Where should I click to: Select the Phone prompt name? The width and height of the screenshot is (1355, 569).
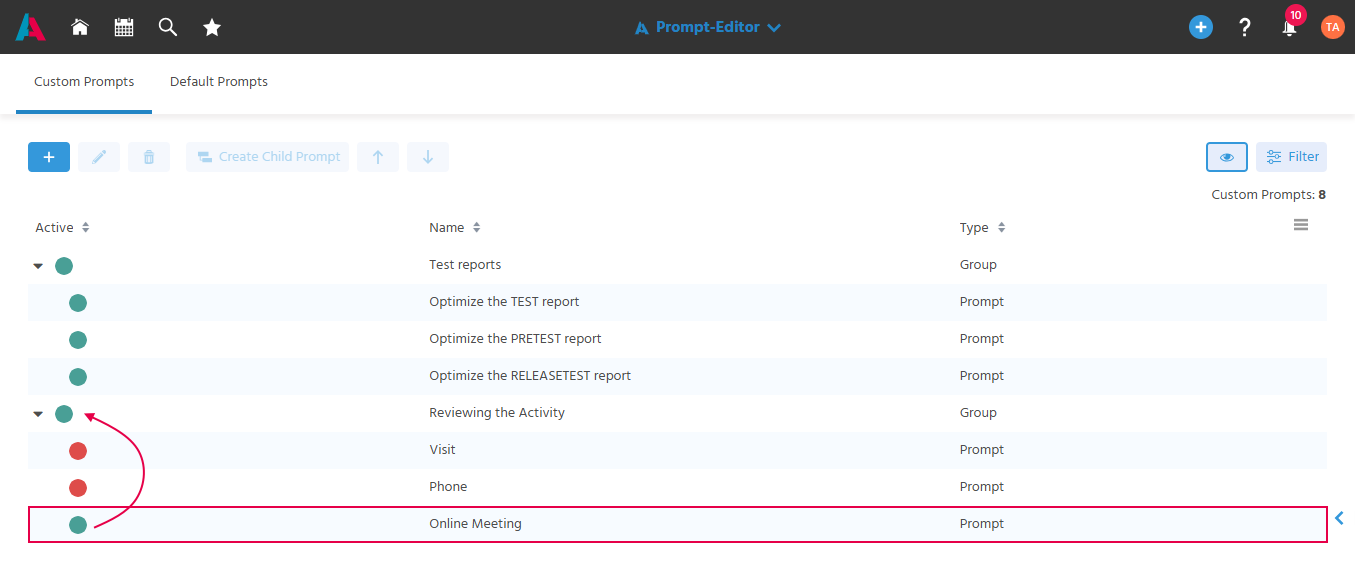(x=448, y=487)
